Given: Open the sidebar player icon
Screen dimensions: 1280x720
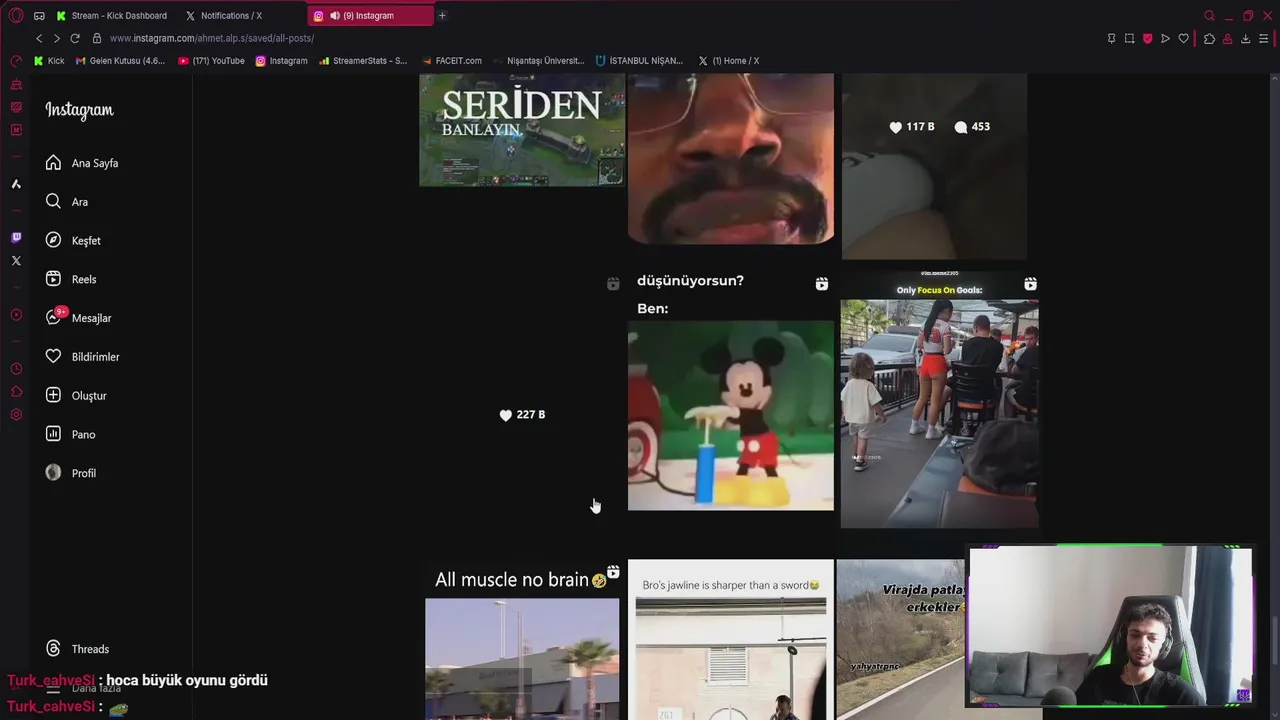Looking at the screenshot, I should pos(16,315).
